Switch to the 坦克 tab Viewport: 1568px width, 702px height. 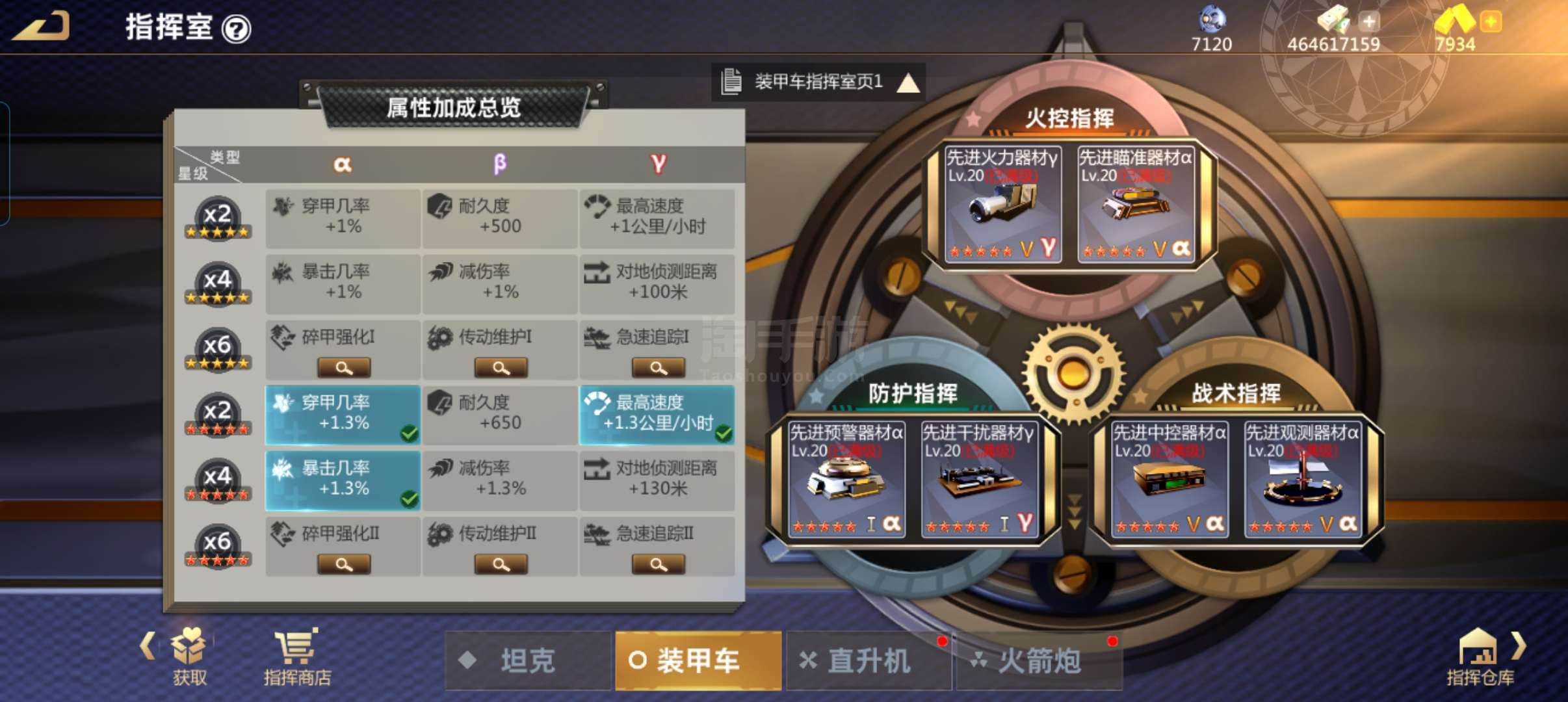527,661
